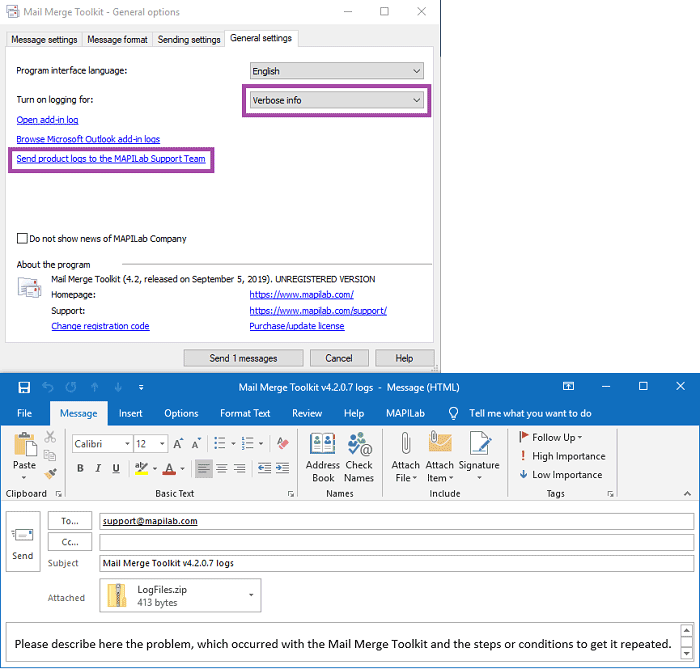Toggle Italic formatting

coord(98,468)
